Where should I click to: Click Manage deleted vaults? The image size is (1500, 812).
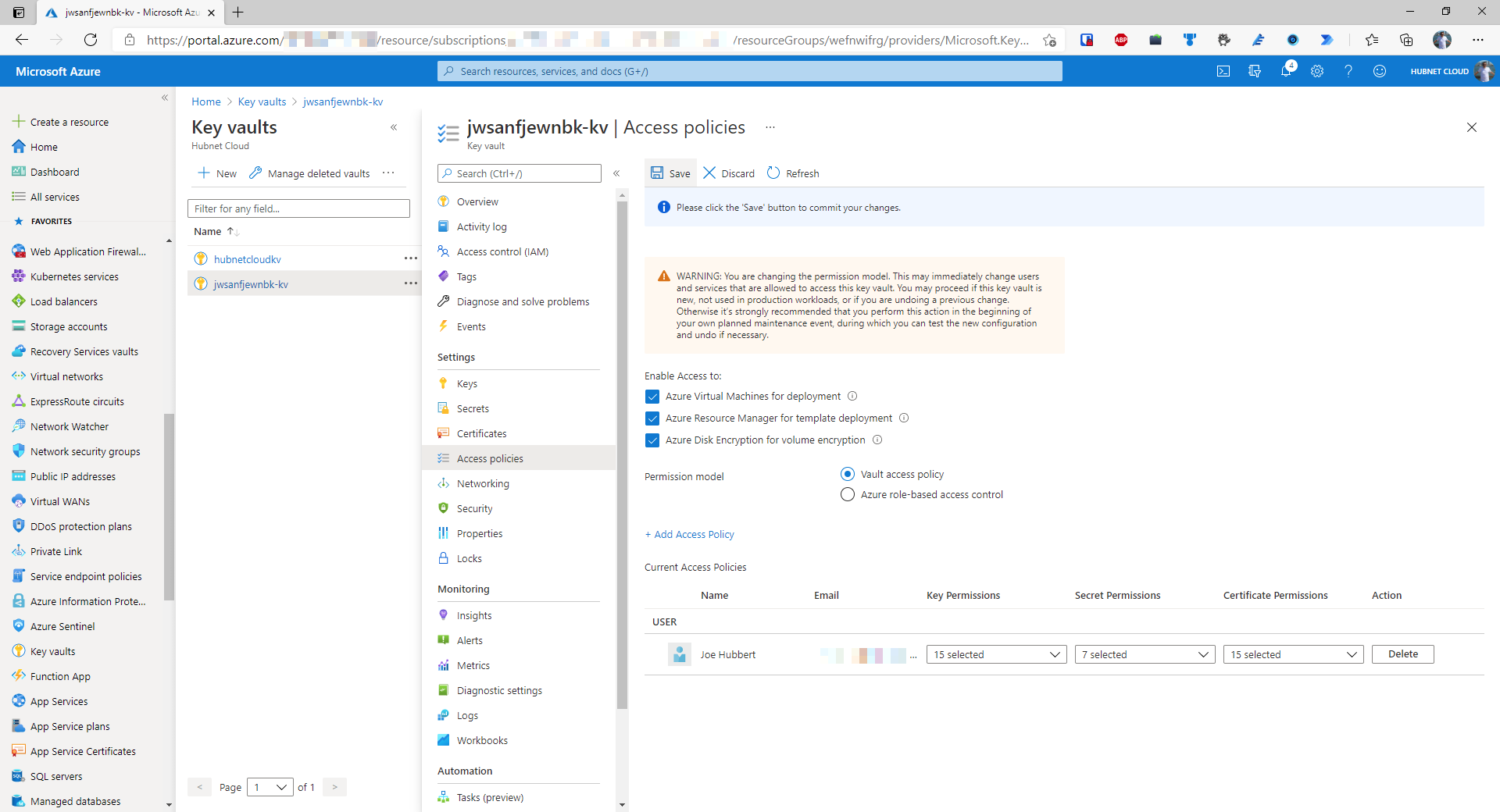tap(309, 173)
